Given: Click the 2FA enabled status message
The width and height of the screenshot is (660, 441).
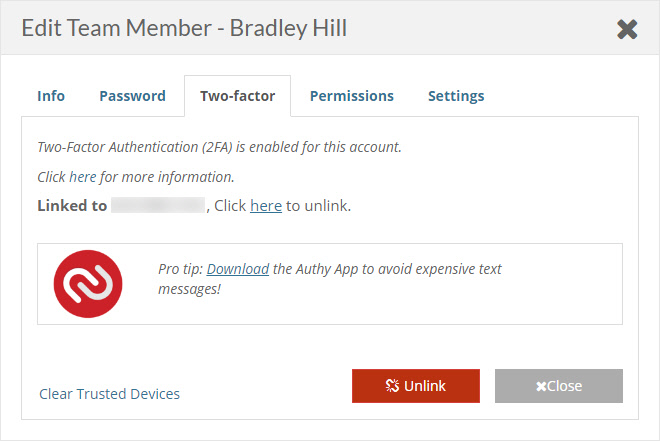Looking at the screenshot, I should (219, 147).
